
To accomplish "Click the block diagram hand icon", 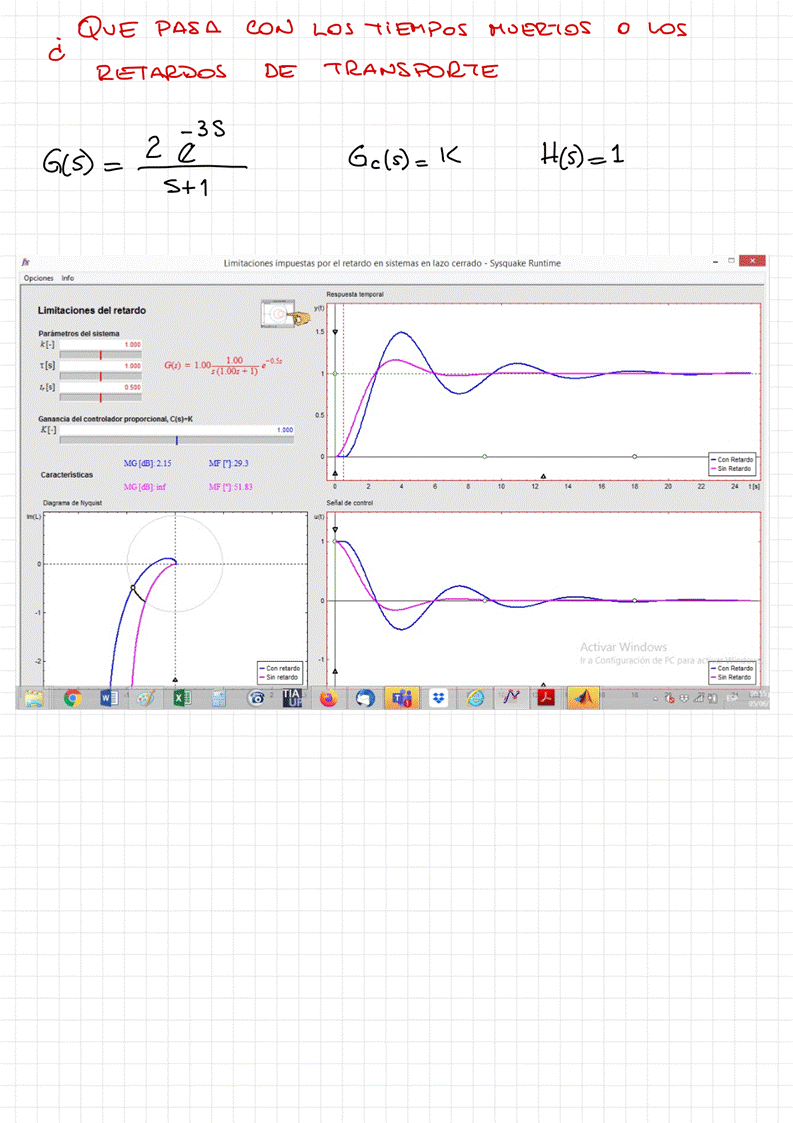I will pyautogui.click(x=282, y=313).
